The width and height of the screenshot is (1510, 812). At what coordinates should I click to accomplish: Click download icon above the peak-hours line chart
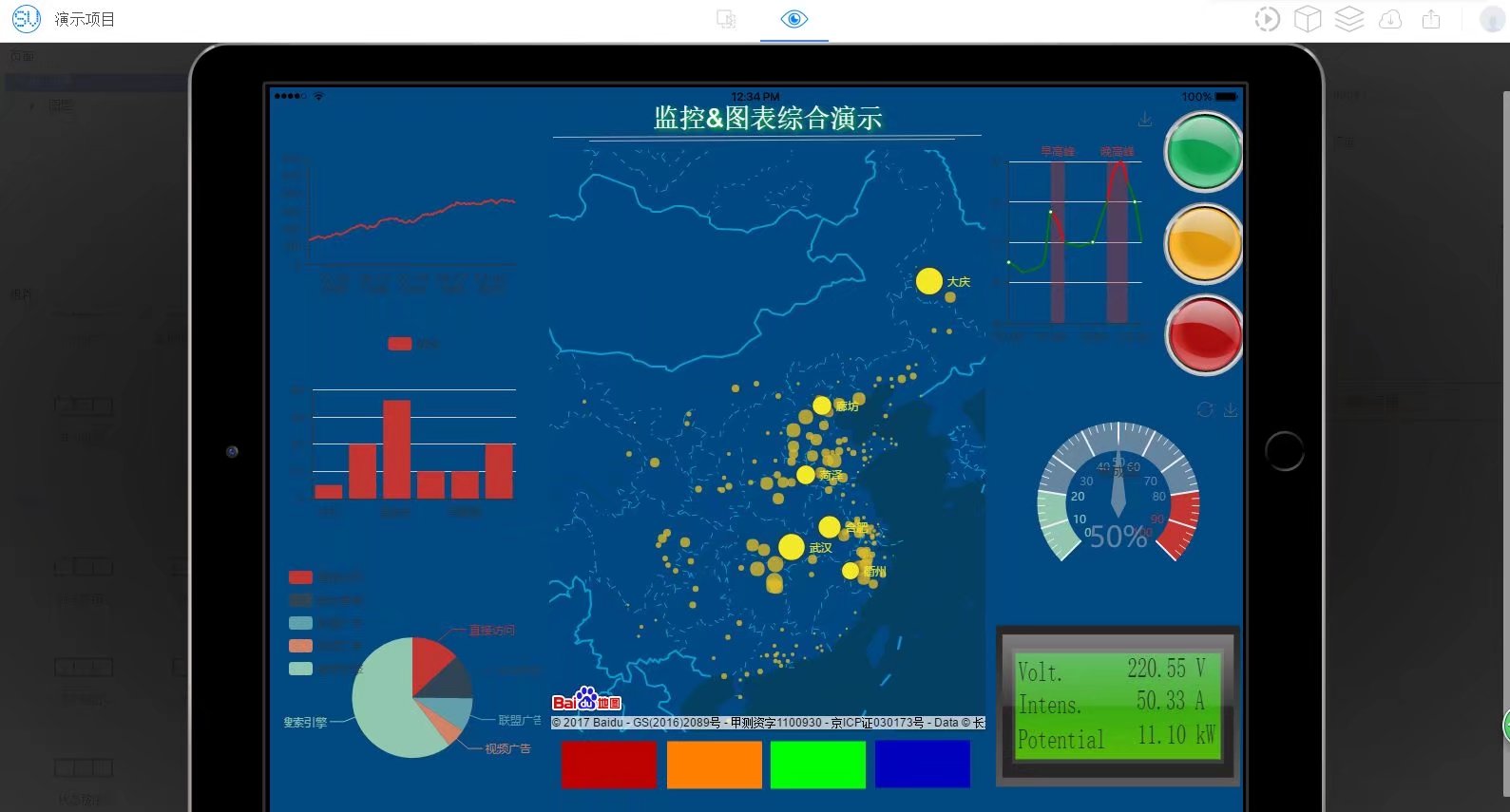1145,120
